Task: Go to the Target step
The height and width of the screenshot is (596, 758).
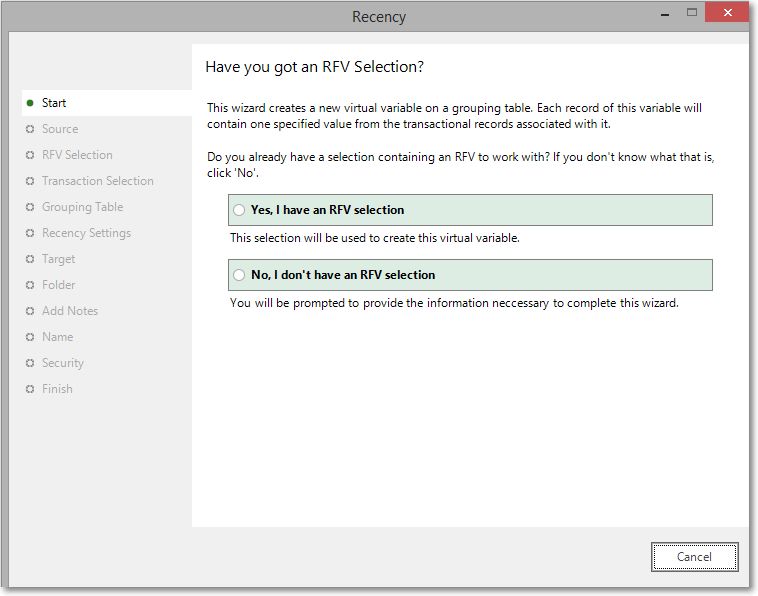Action: tap(58, 259)
